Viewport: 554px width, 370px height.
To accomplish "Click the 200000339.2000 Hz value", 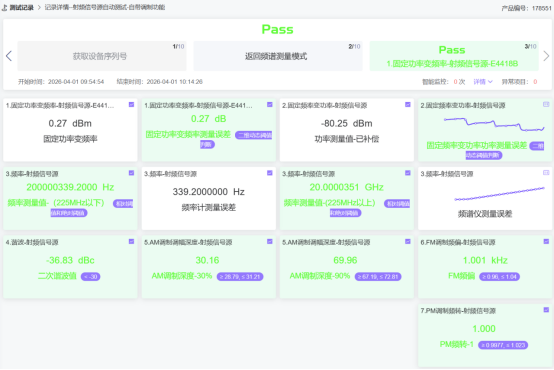I will tap(70, 187).
